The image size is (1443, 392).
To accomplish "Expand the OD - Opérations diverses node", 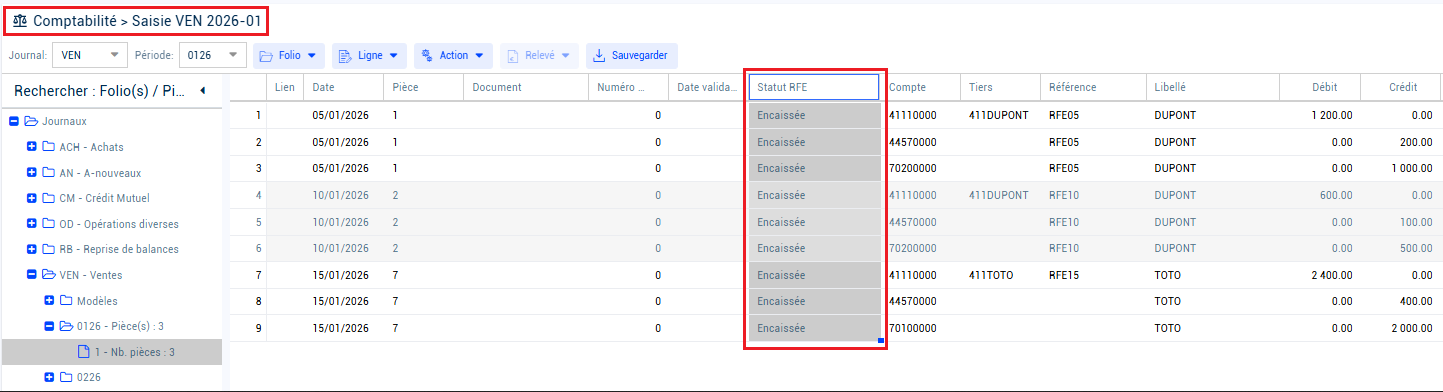I will tap(32, 224).
